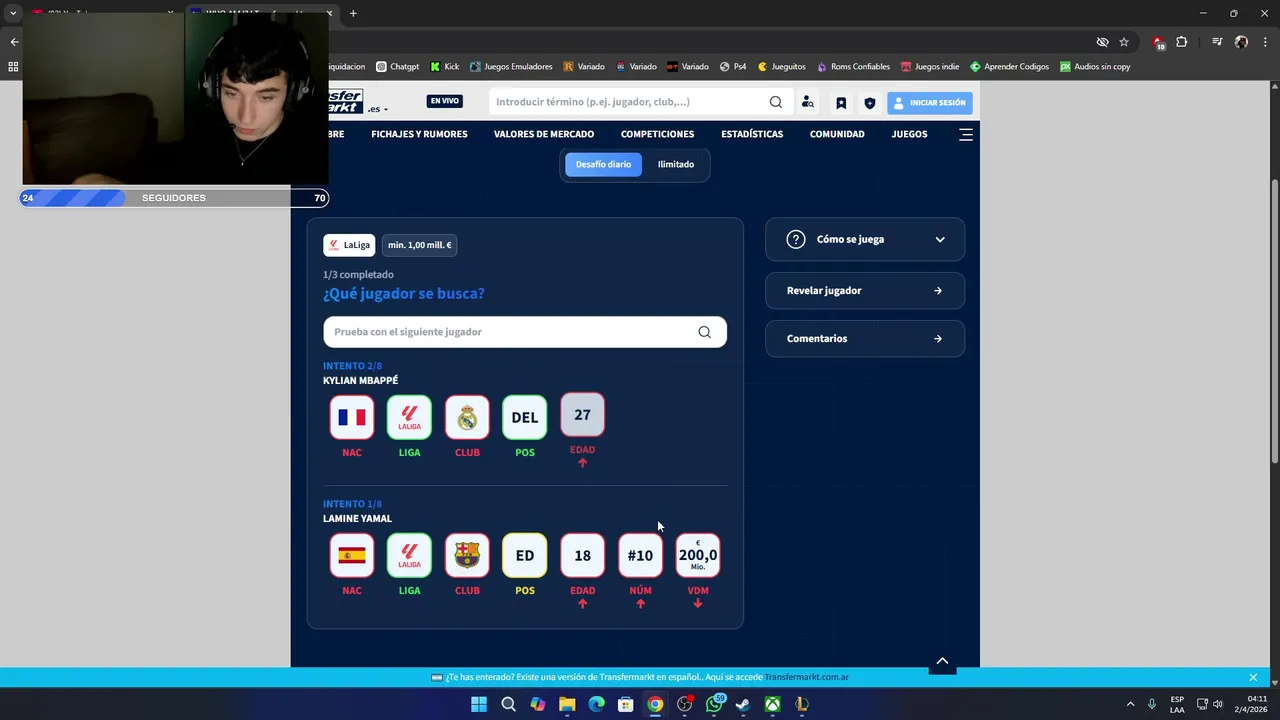
Task: Open Windows Start menu
Action: point(479,704)
